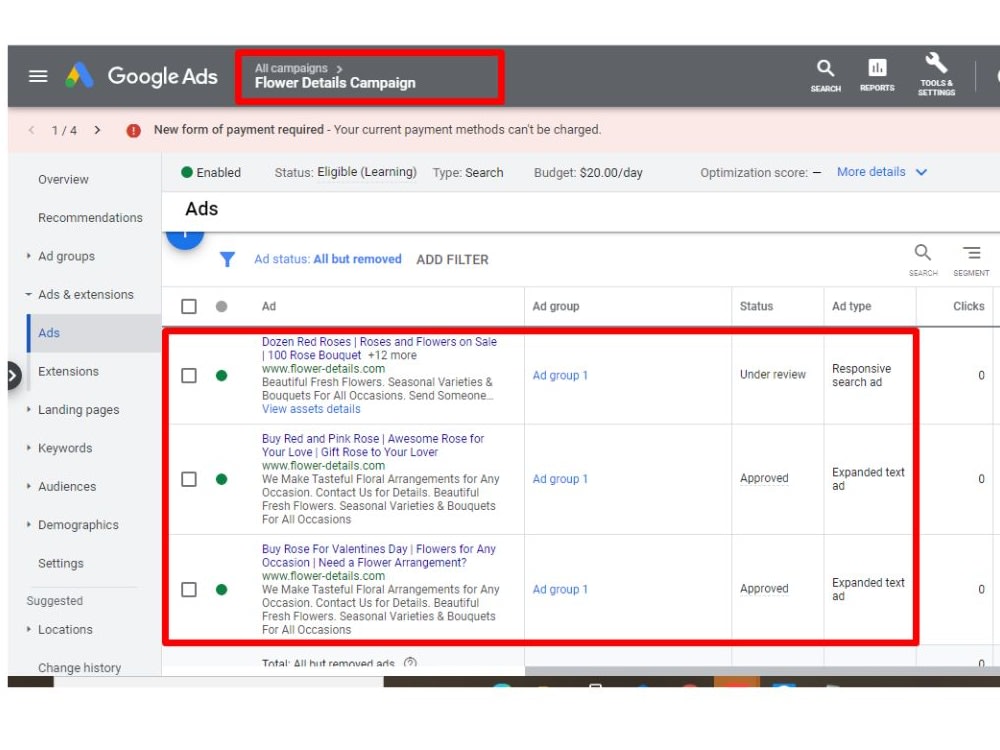This screenshot has height=750, width=1000.
Task: Click the Ad status: All but removed filter
Action: (x=327, y=259)
